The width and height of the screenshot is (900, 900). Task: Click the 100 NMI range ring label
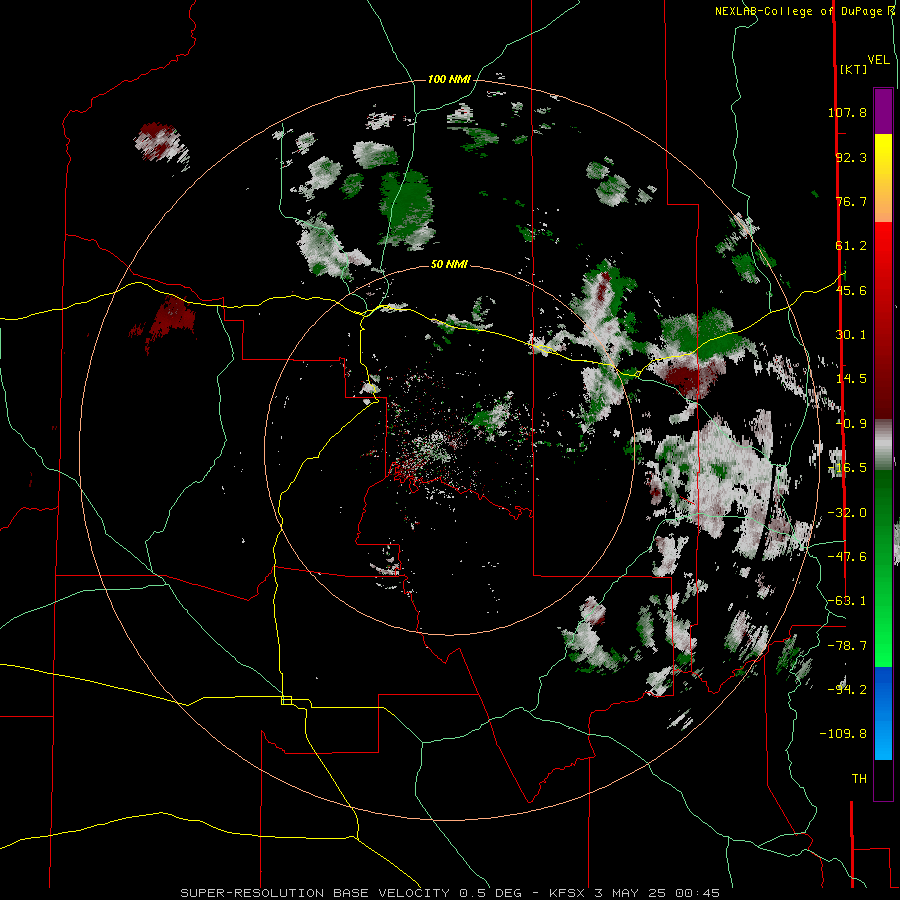(x=449, y=79)
